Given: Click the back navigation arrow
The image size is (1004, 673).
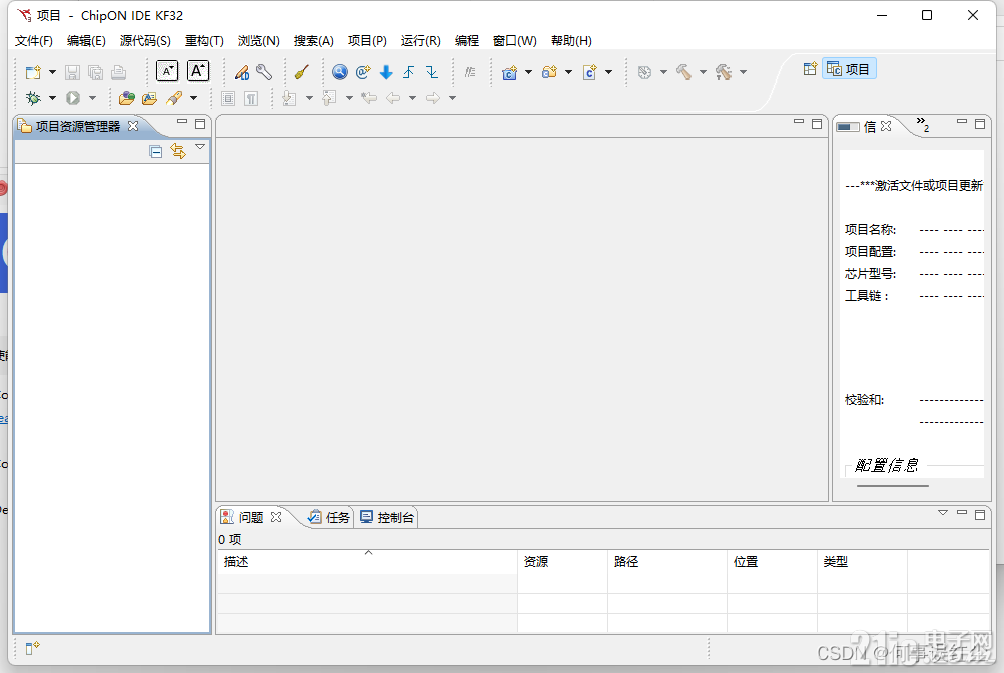Looking at the screenshot, I should (393, 98).
